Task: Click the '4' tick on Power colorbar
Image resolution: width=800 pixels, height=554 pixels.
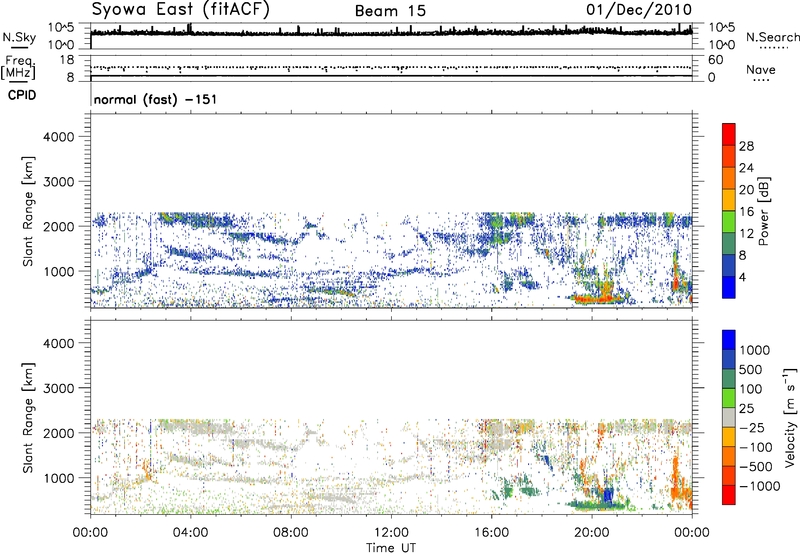Action: 743,277
